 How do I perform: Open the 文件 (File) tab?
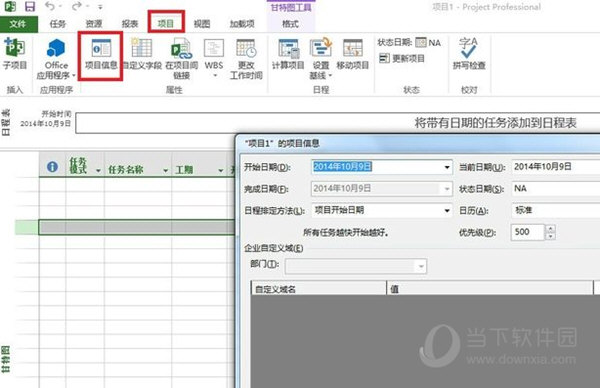18,24
